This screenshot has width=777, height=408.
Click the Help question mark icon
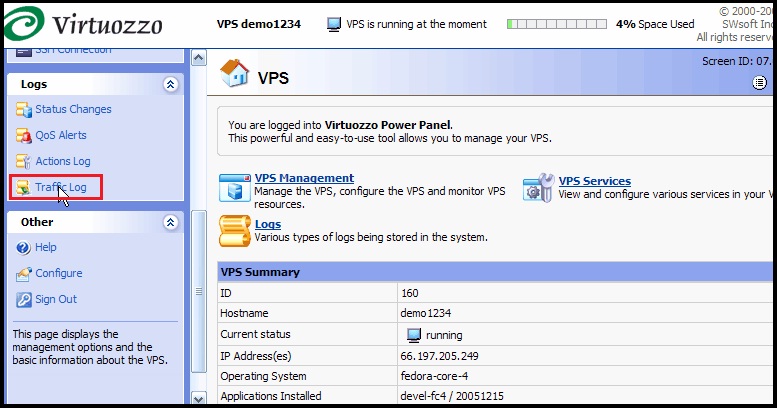(23, 247)
